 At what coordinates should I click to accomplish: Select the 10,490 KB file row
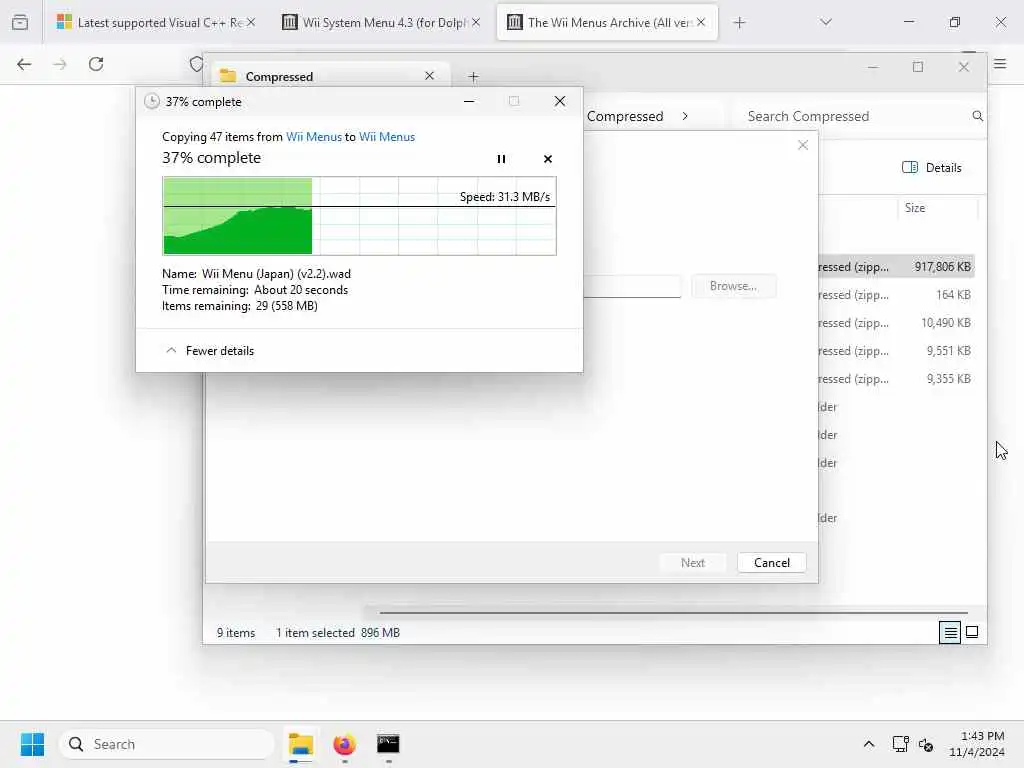click(x=897, y=323)
